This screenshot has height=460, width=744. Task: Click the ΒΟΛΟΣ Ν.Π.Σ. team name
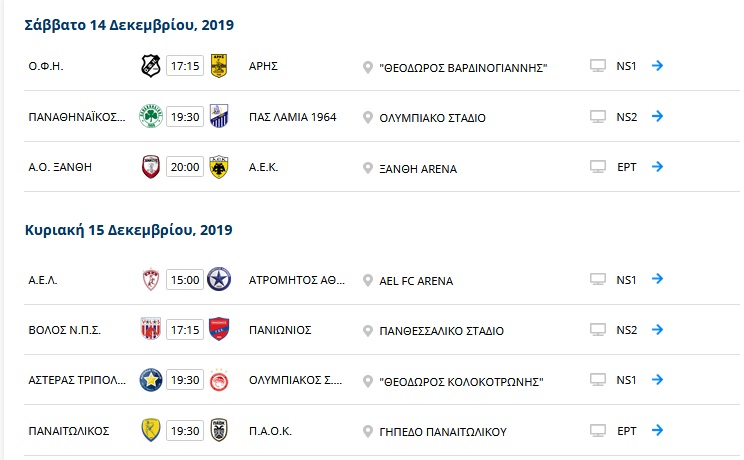pos(65,330)
